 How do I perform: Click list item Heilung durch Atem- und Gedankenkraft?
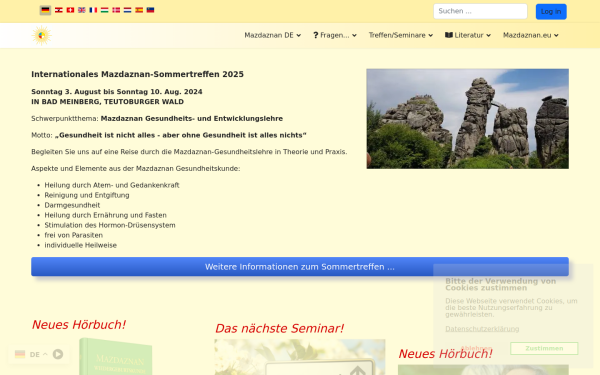coord(112,185)
